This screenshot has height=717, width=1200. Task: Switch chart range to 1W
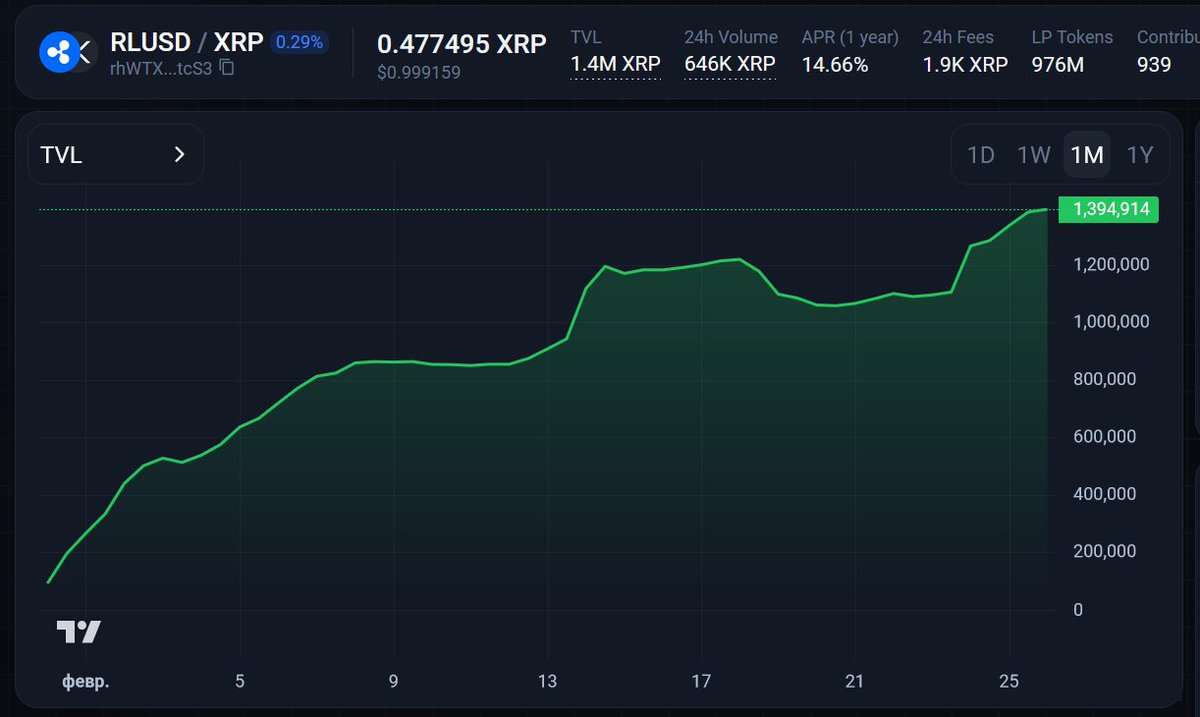coord(1034,155)
